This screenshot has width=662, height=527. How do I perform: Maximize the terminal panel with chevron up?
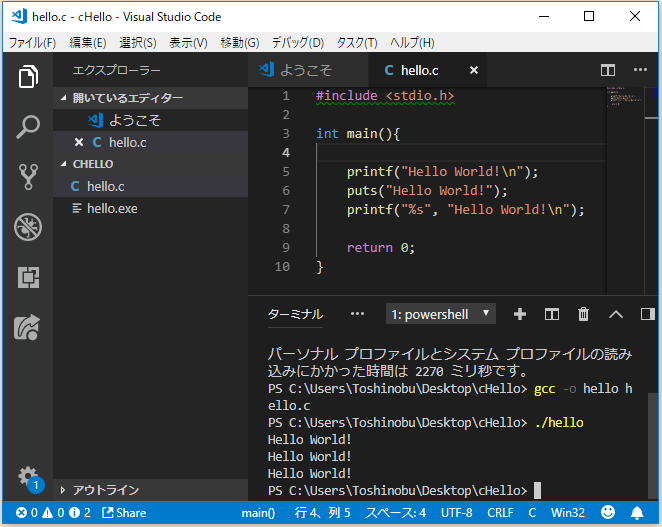tap(616, 314)
